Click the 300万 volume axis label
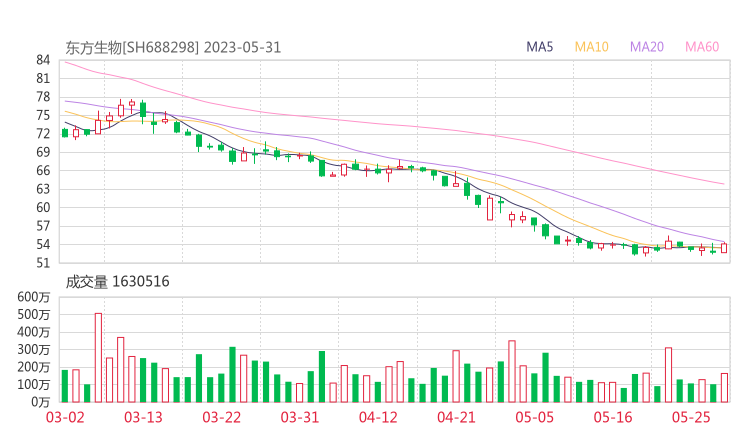This screenshot has width=740, height=440. (34, 350)
